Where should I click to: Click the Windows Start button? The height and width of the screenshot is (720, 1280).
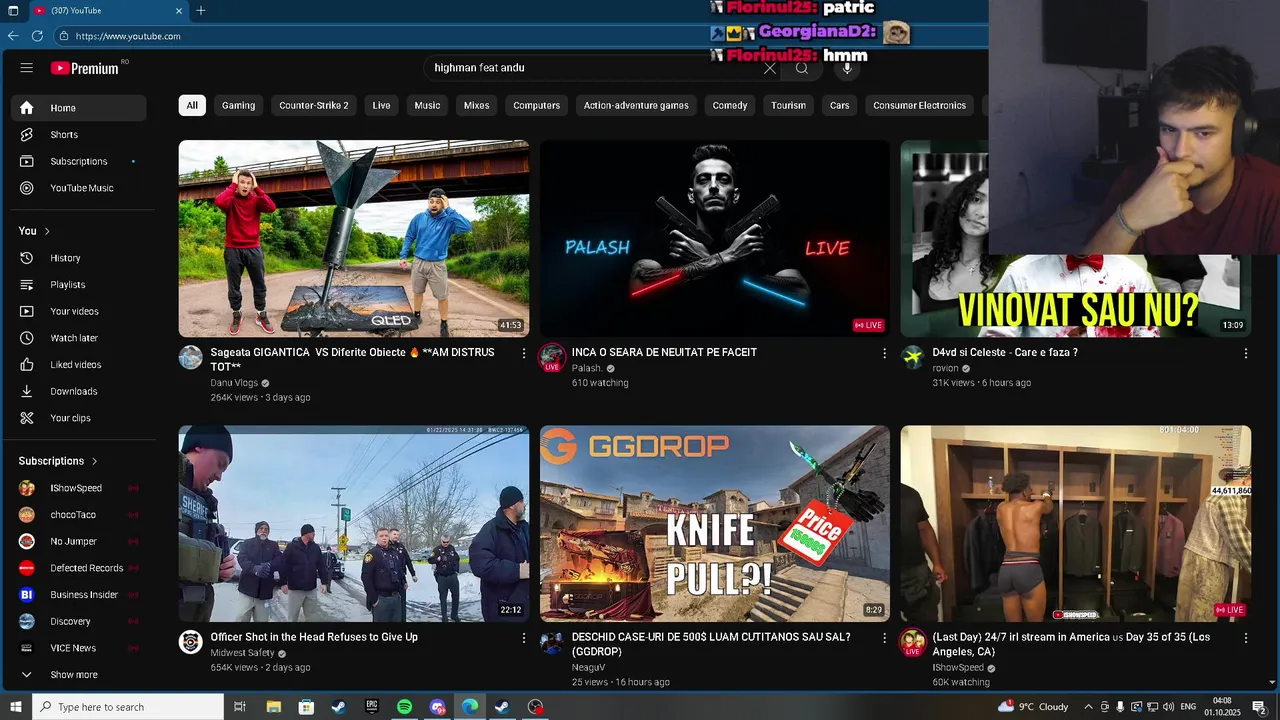[15, 707]
